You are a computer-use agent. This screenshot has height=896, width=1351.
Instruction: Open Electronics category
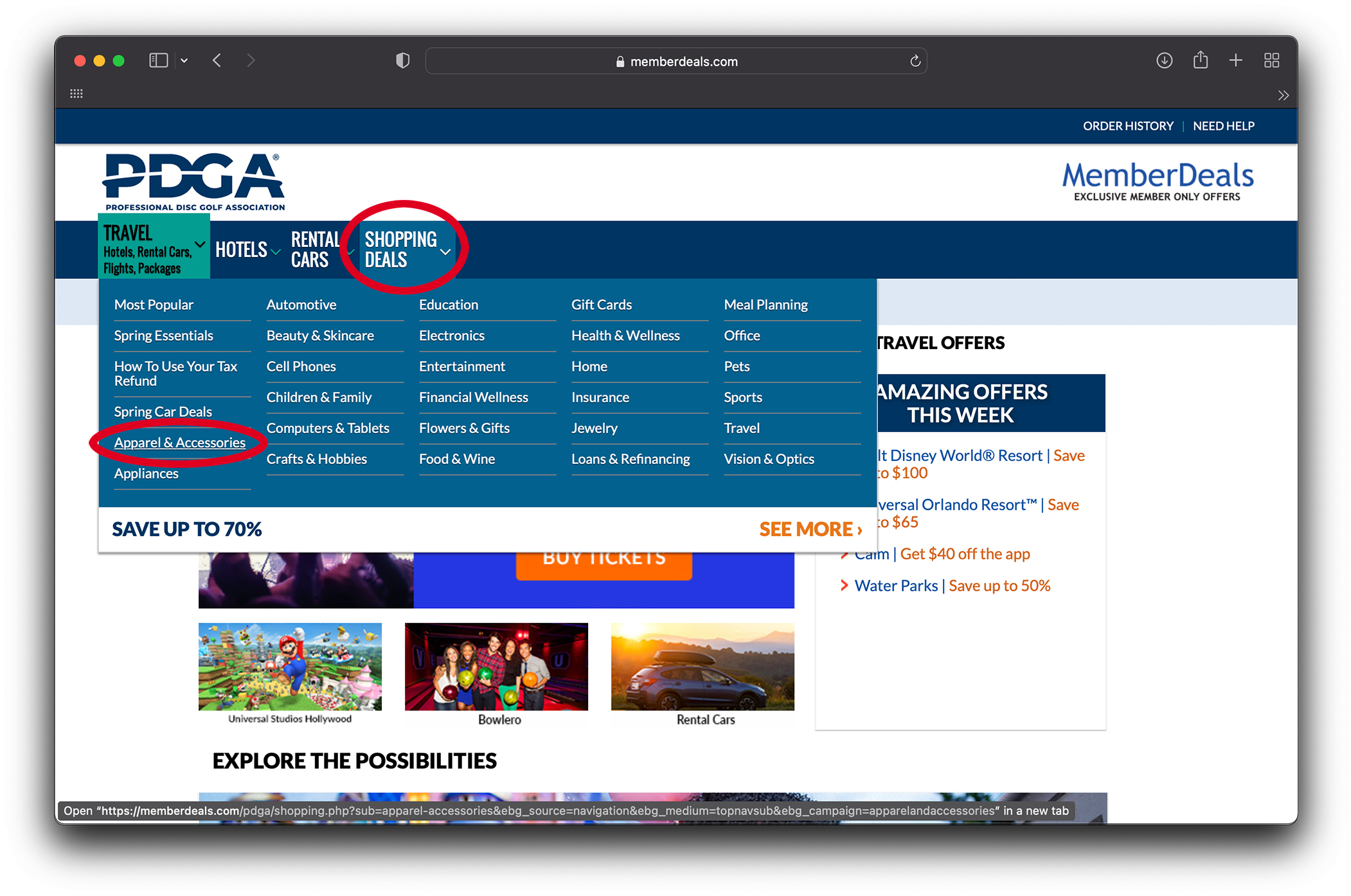click(452, 336)
